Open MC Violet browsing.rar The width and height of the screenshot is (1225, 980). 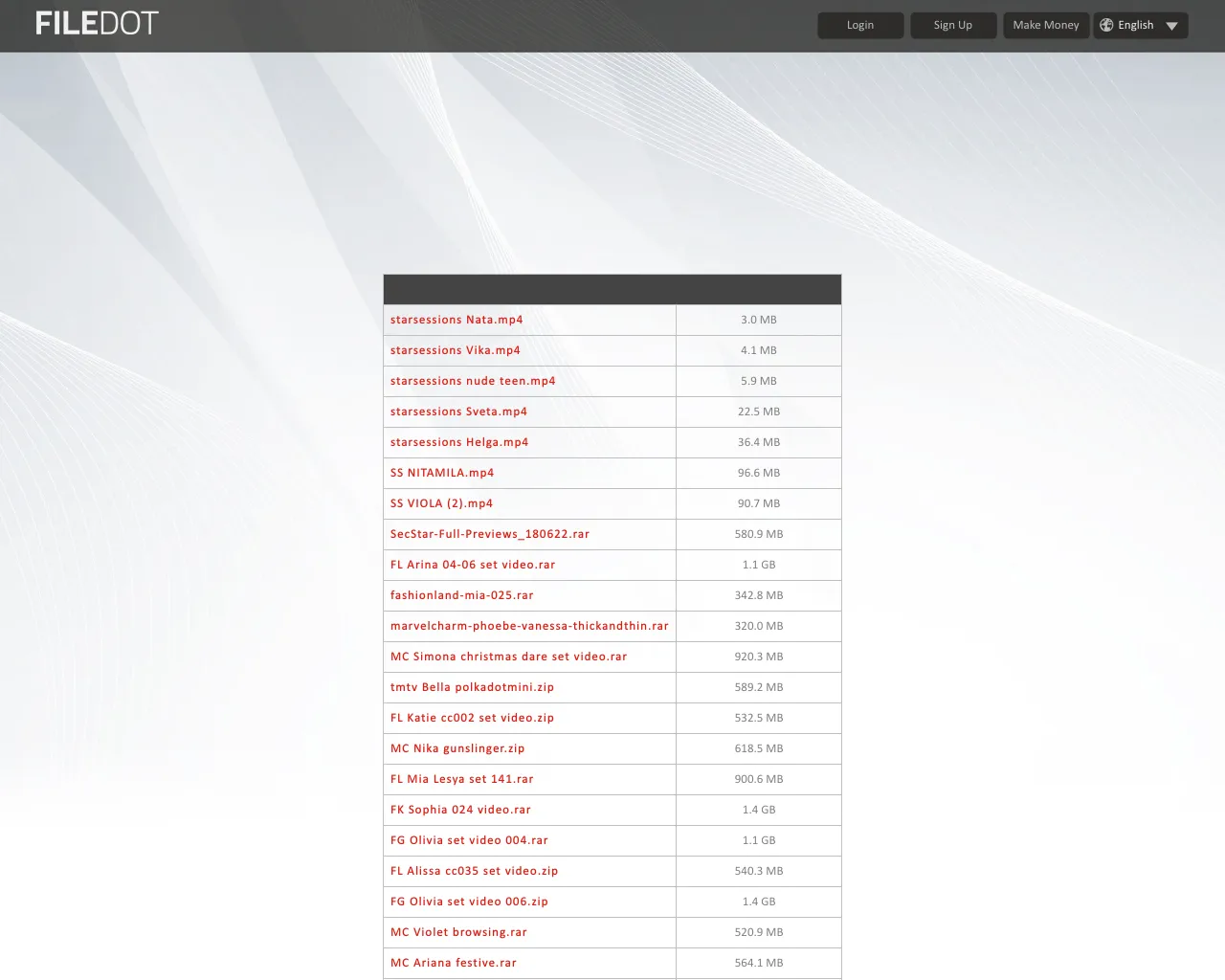tap(457, 932)
